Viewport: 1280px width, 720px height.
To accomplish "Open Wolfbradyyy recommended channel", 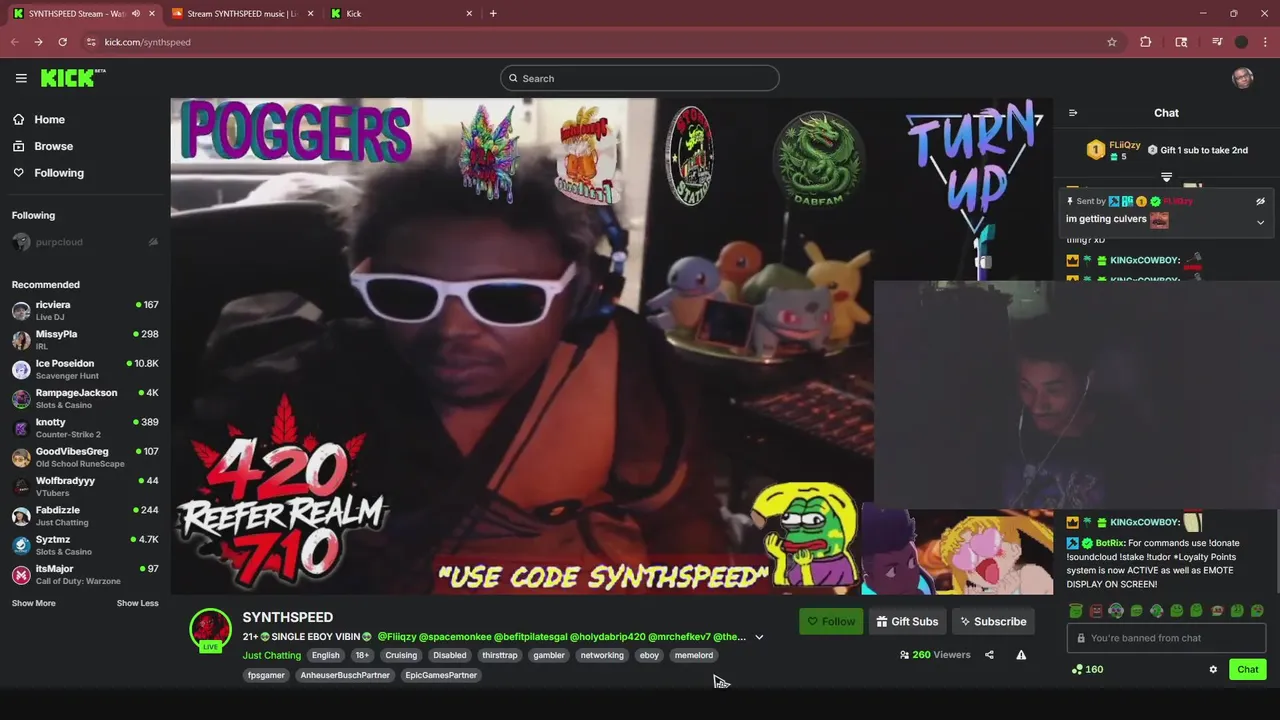I will [x=85, y=486].
